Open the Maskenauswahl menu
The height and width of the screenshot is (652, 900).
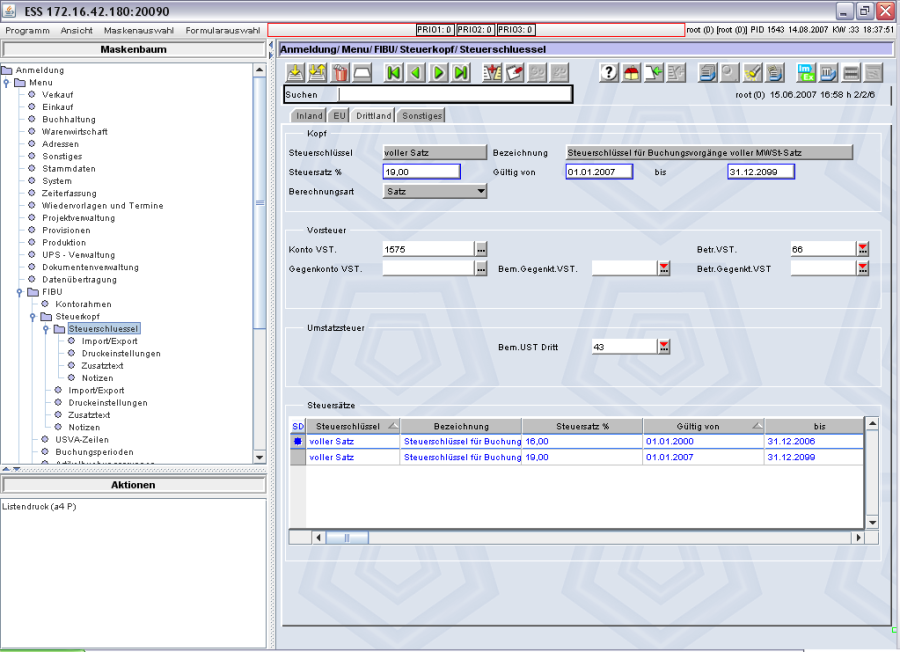(139, 30)
